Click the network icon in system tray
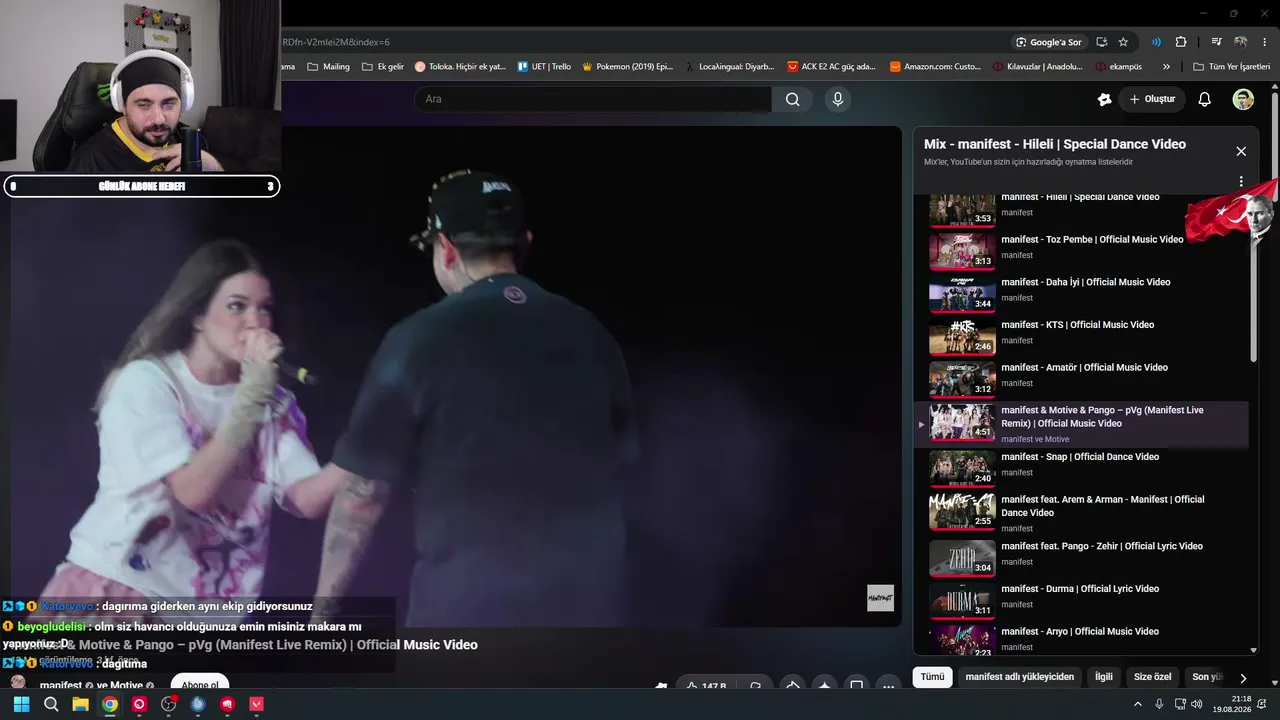This screenshot has height=720, width=1280. pos(1180,704)
